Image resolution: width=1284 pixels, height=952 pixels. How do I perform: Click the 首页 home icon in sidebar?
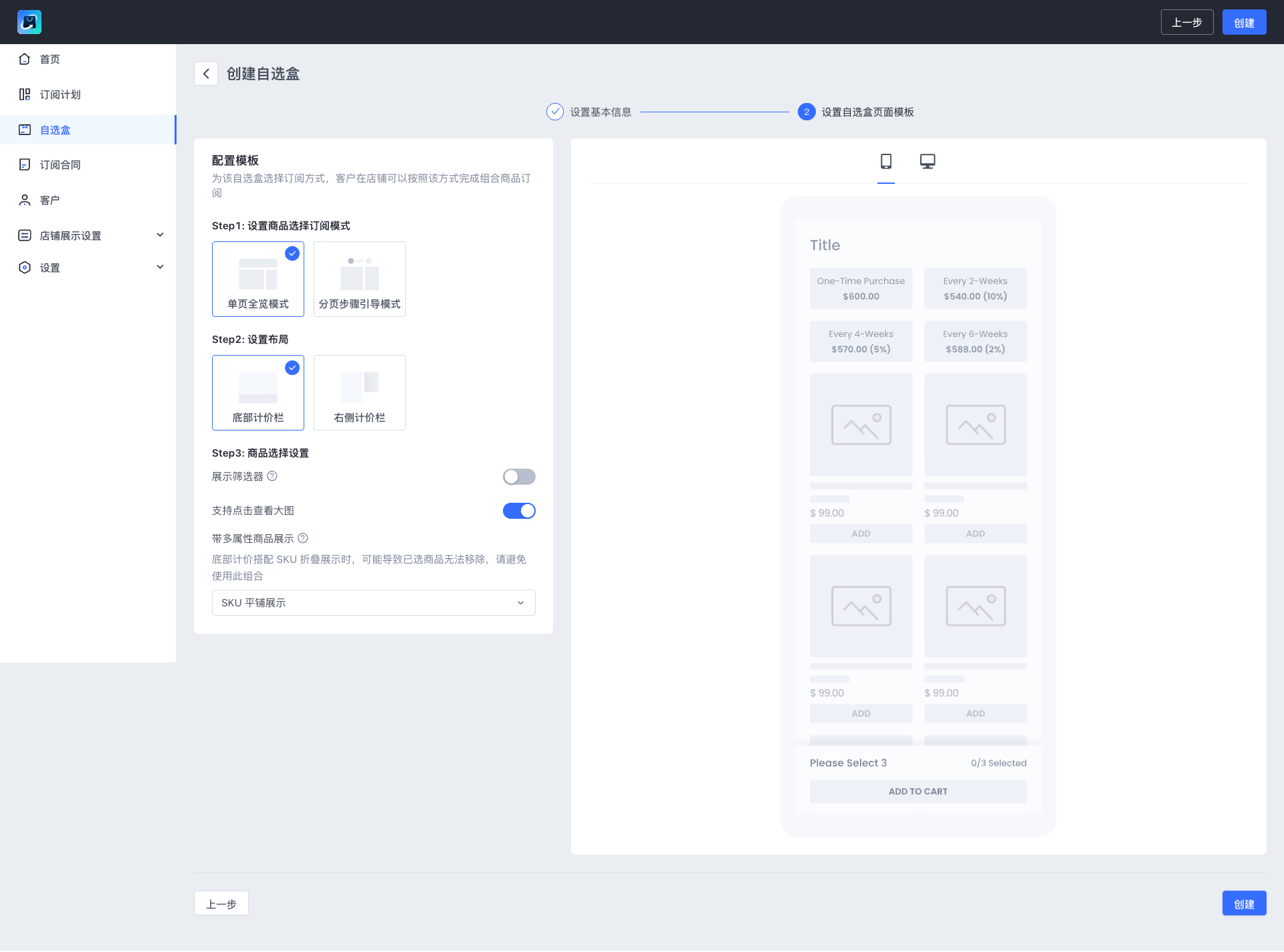click(25, 59)
